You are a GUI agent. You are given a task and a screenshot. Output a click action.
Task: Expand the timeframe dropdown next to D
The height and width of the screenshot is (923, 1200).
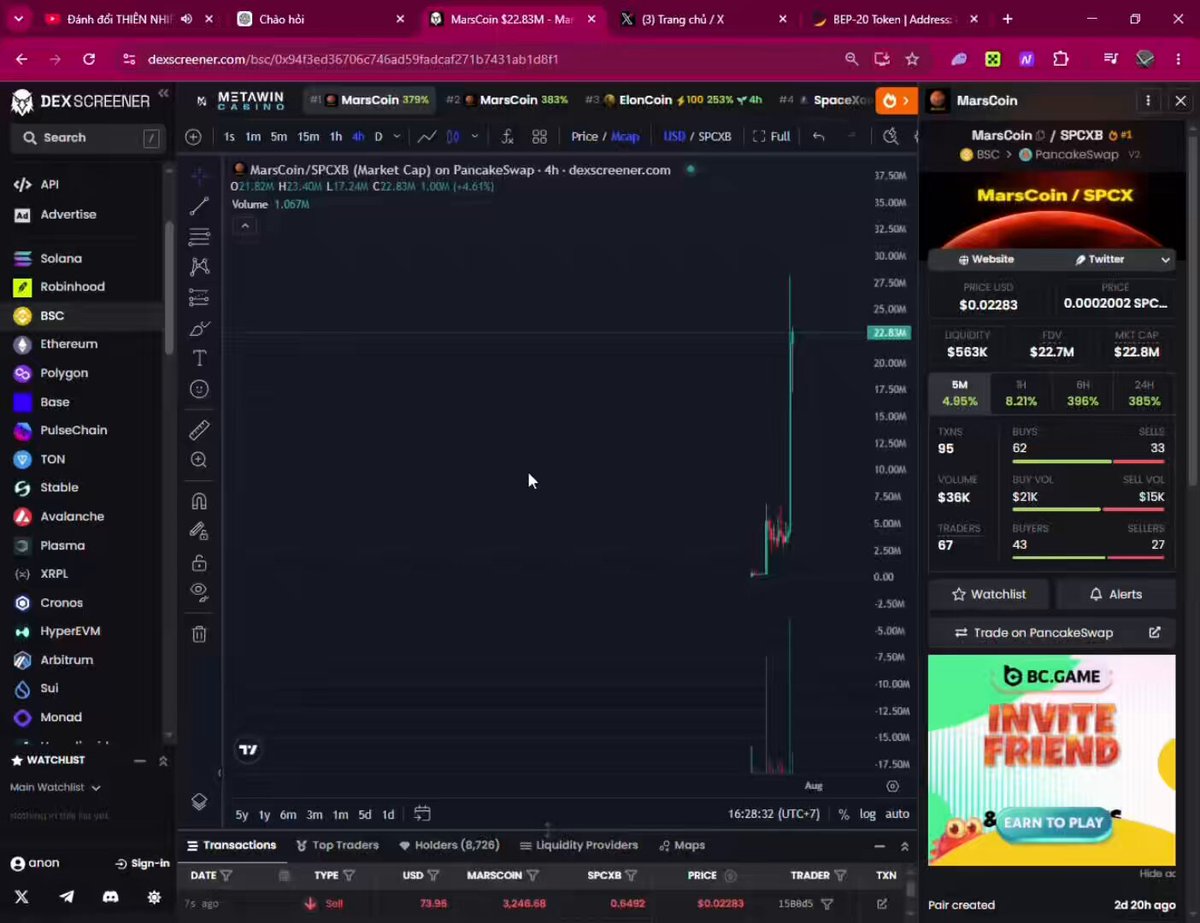point(397,137)
